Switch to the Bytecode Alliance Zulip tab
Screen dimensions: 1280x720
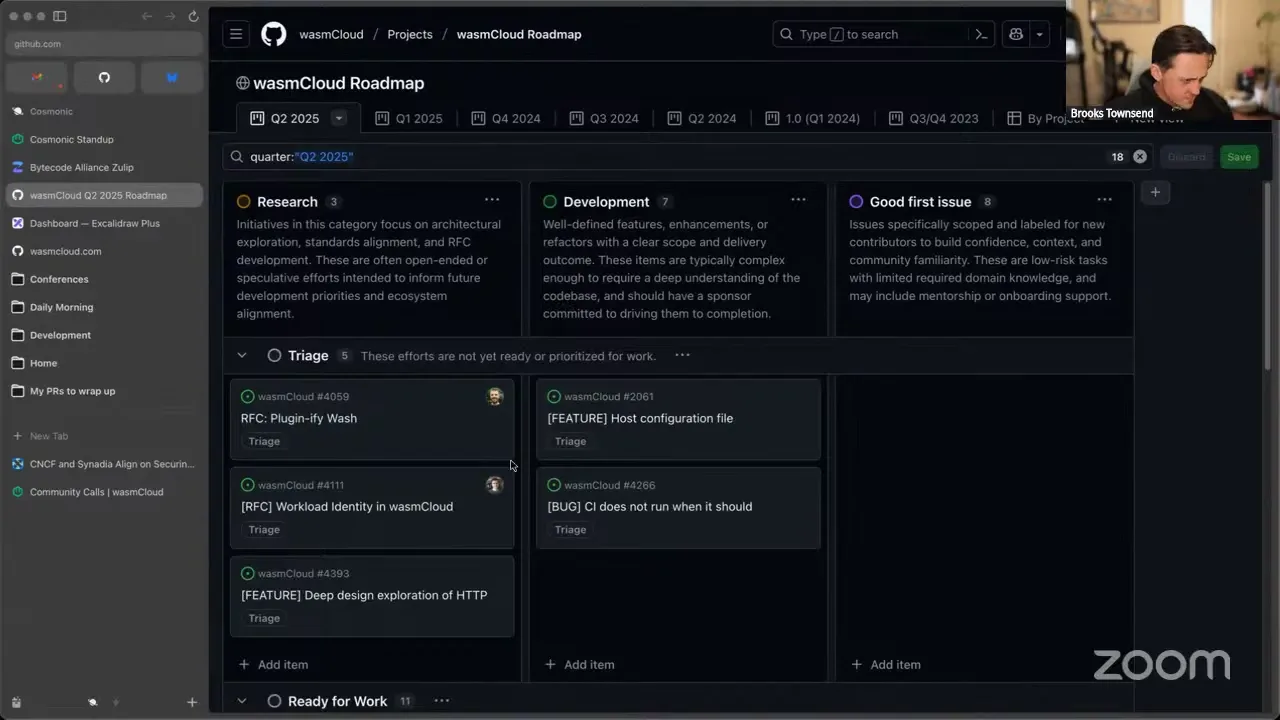(x=104, y=167)
